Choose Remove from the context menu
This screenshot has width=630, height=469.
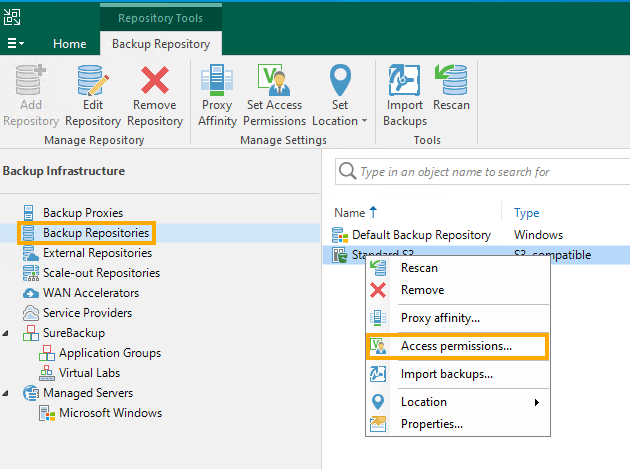coord(457,290)
